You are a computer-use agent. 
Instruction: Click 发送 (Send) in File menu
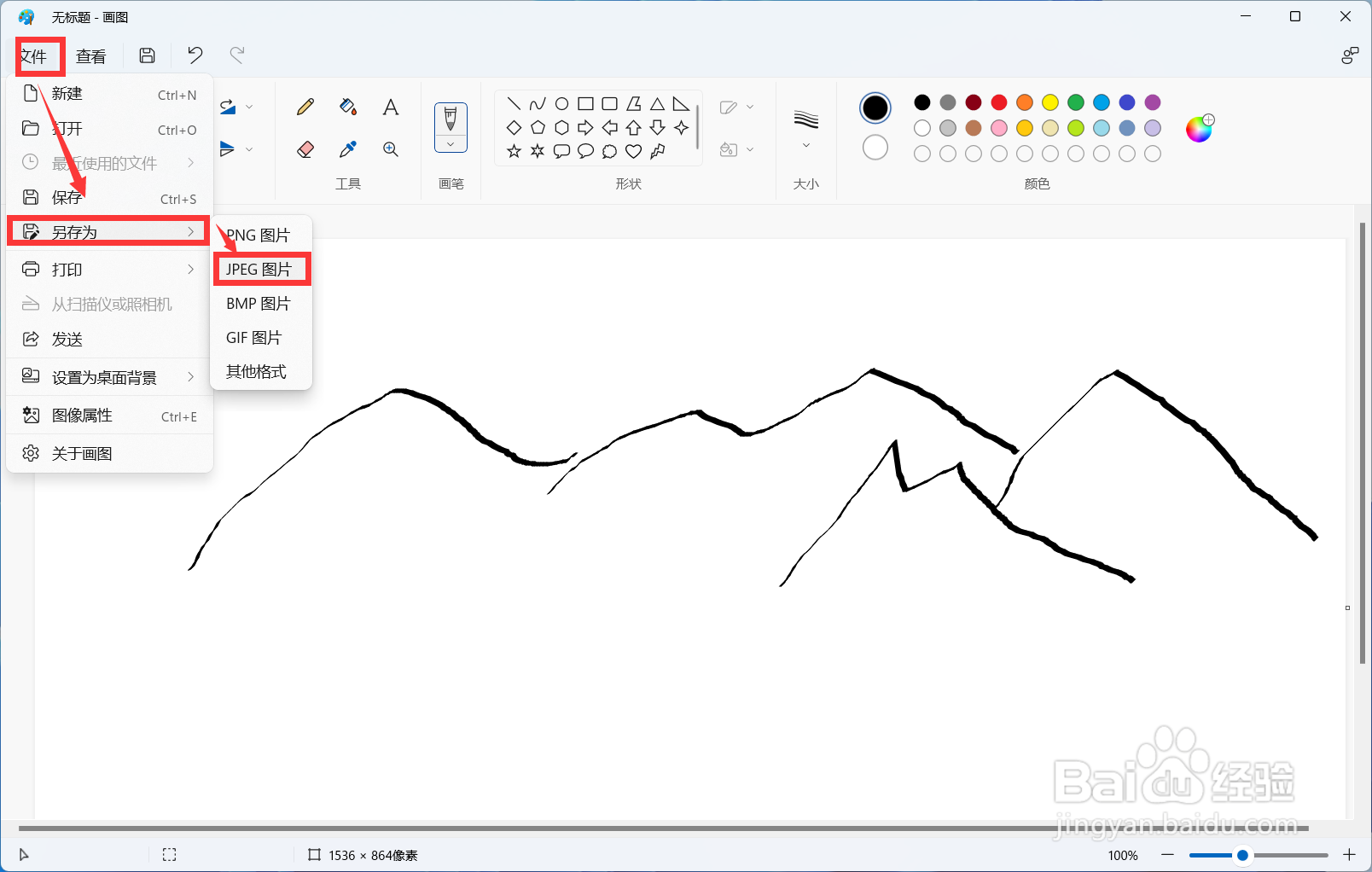(109, 339)
